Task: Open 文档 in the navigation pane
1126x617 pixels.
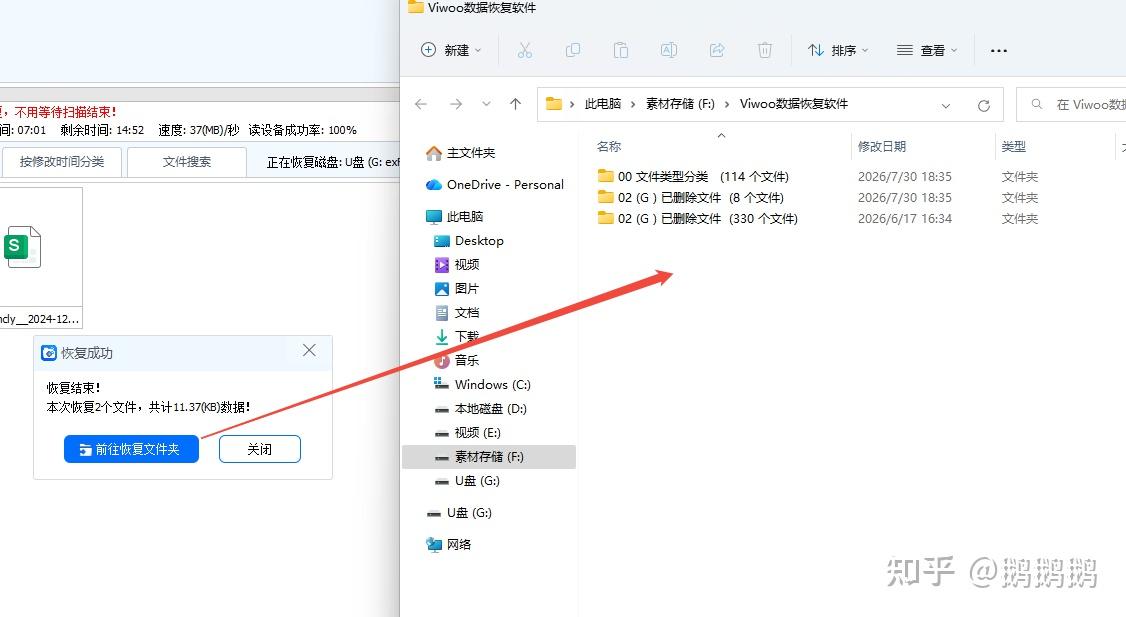Action: [467, 313]
